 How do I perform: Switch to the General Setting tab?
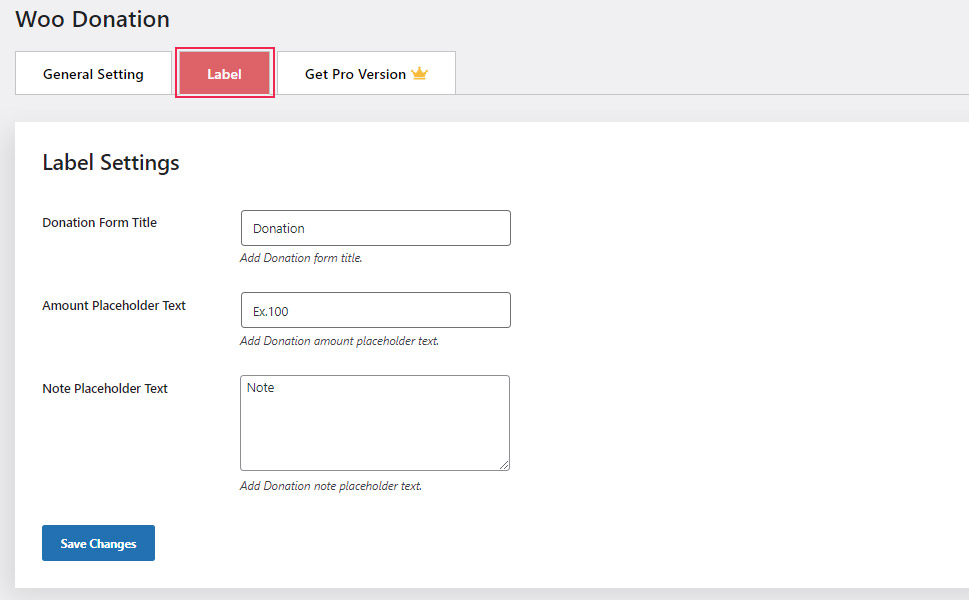pyautogui.click(x=93, y=74)
